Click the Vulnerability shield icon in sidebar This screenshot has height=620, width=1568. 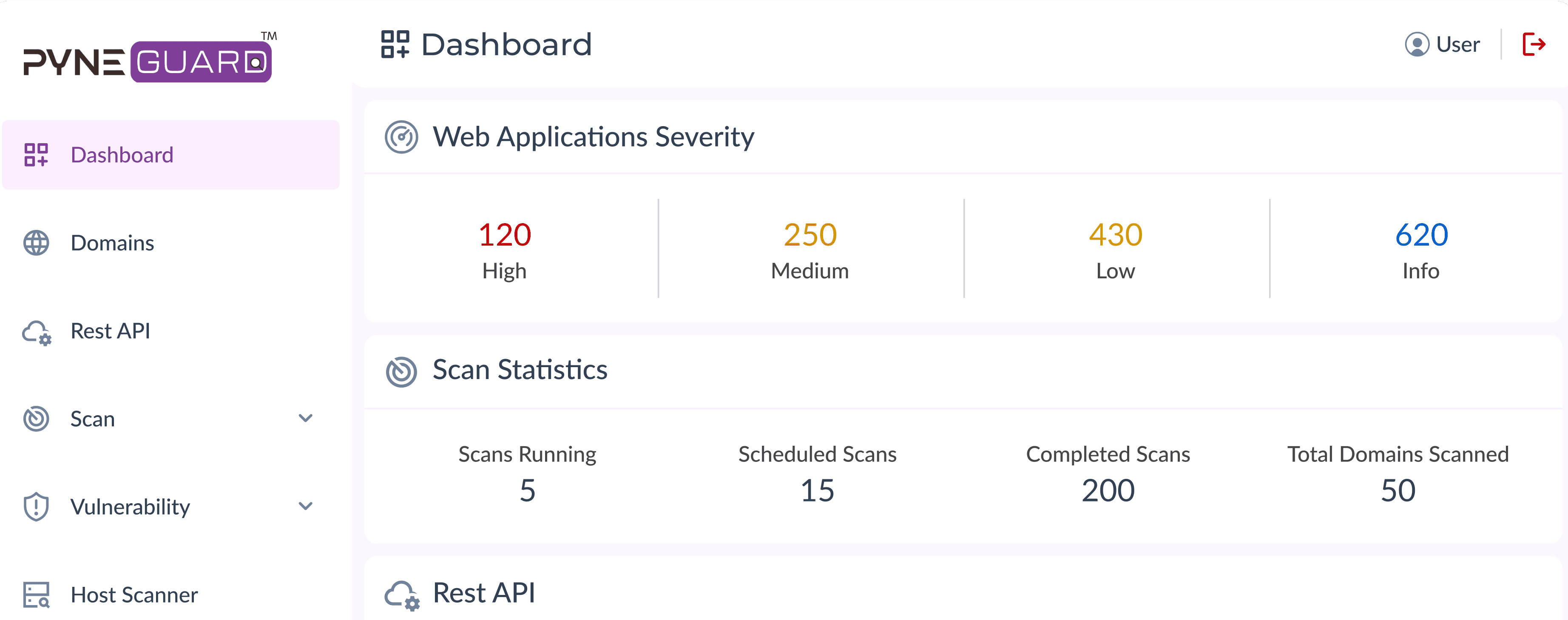pyautogui.click(x=37, y=507)
